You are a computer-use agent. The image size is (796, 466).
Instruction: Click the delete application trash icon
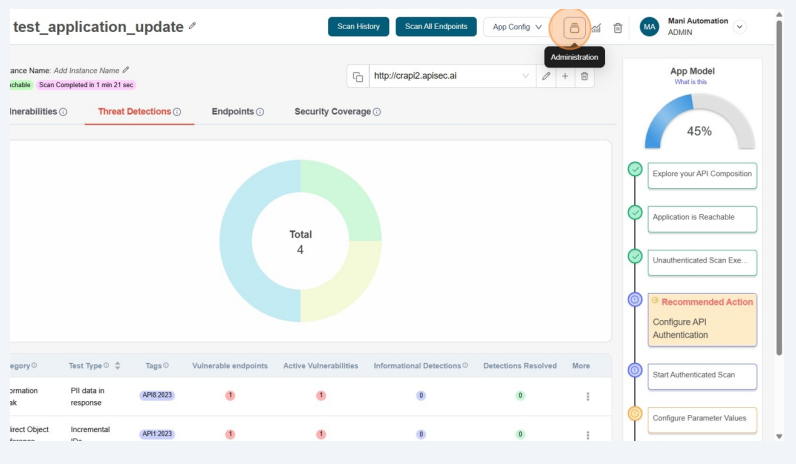click(618, 28)
